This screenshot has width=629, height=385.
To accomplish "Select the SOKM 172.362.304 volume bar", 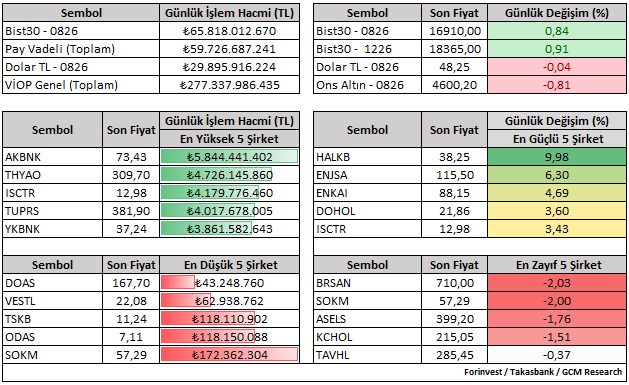I will point(229,355).
